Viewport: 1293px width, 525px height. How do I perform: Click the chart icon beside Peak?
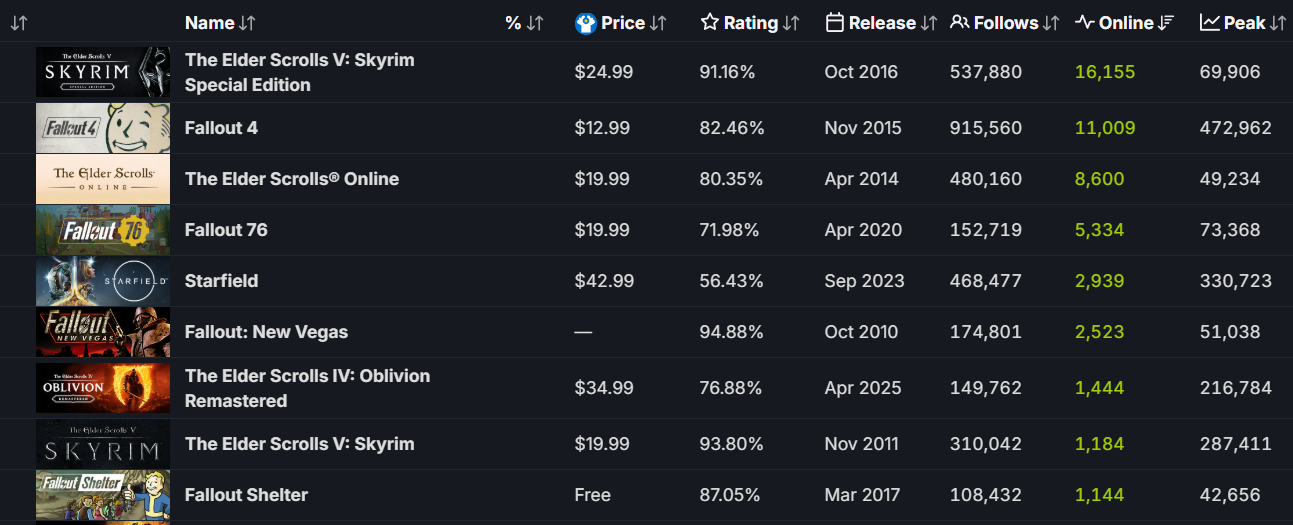click(1209, 22)
